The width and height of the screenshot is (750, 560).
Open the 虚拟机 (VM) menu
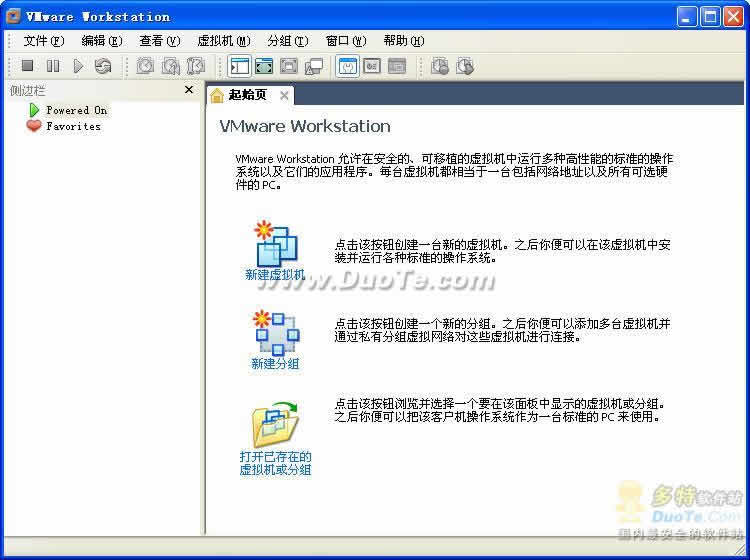click(223, 41)
